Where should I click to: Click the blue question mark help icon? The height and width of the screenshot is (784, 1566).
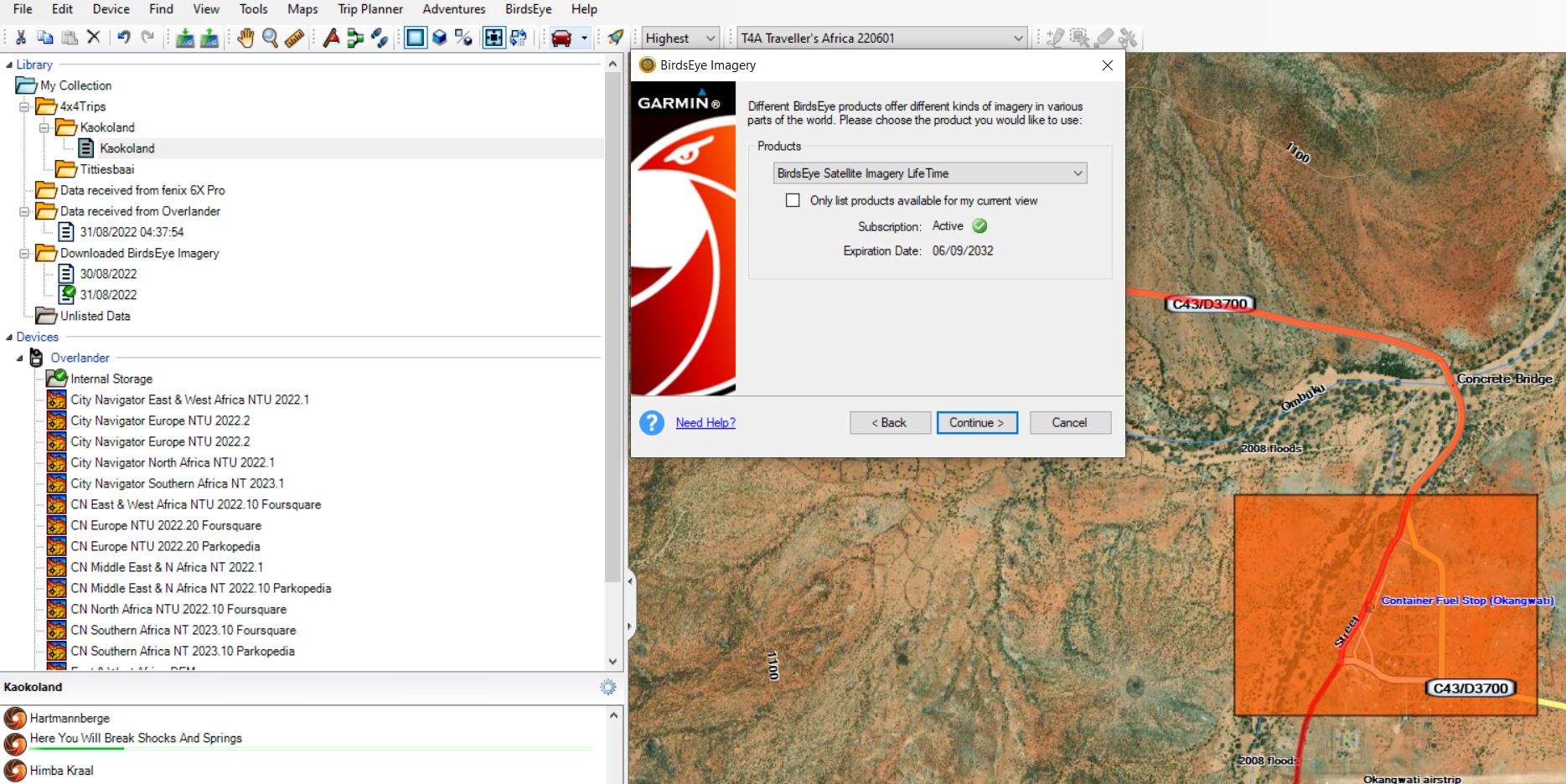coord(652,423)
